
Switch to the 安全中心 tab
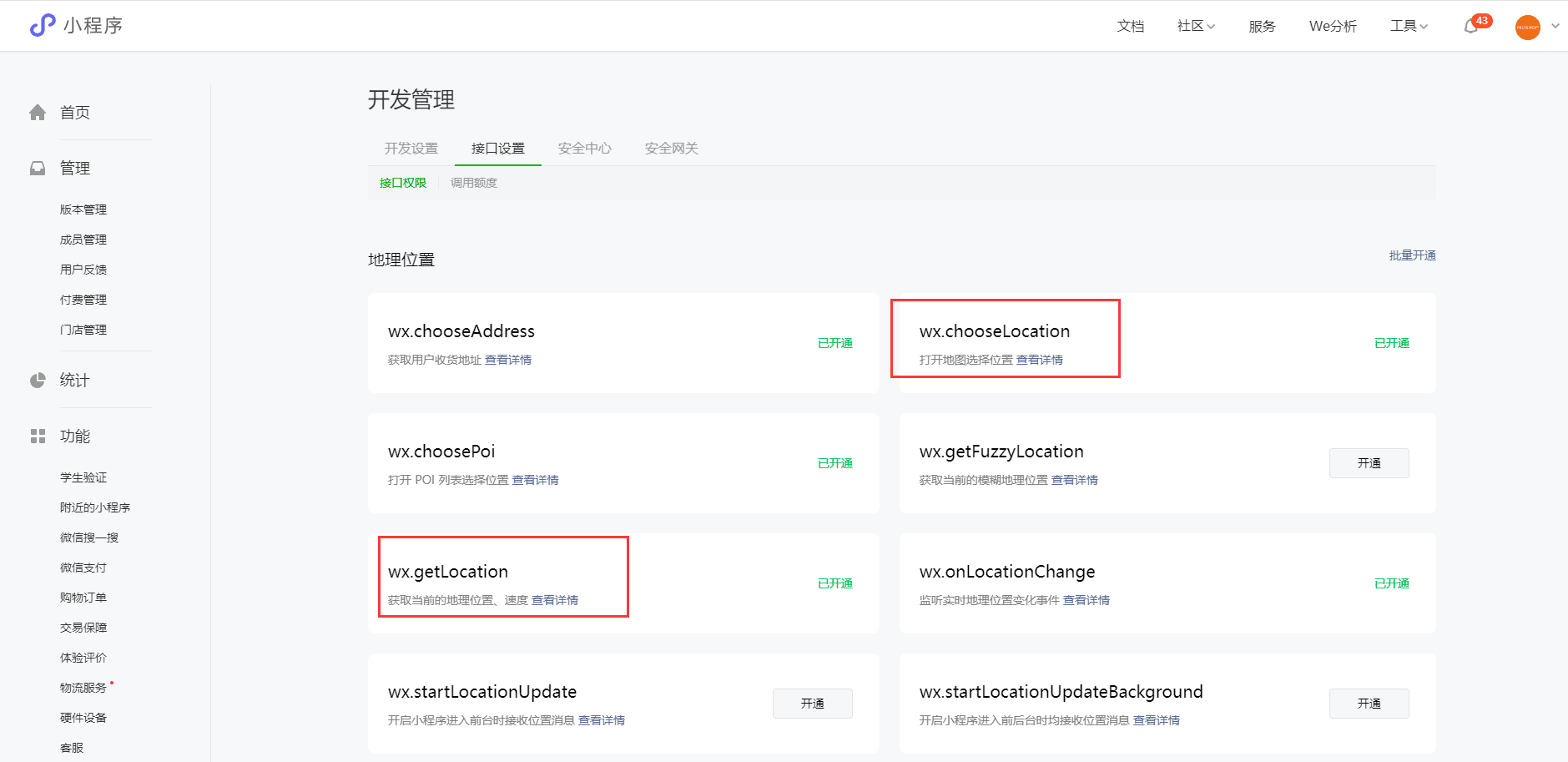[x=584, y=149]
